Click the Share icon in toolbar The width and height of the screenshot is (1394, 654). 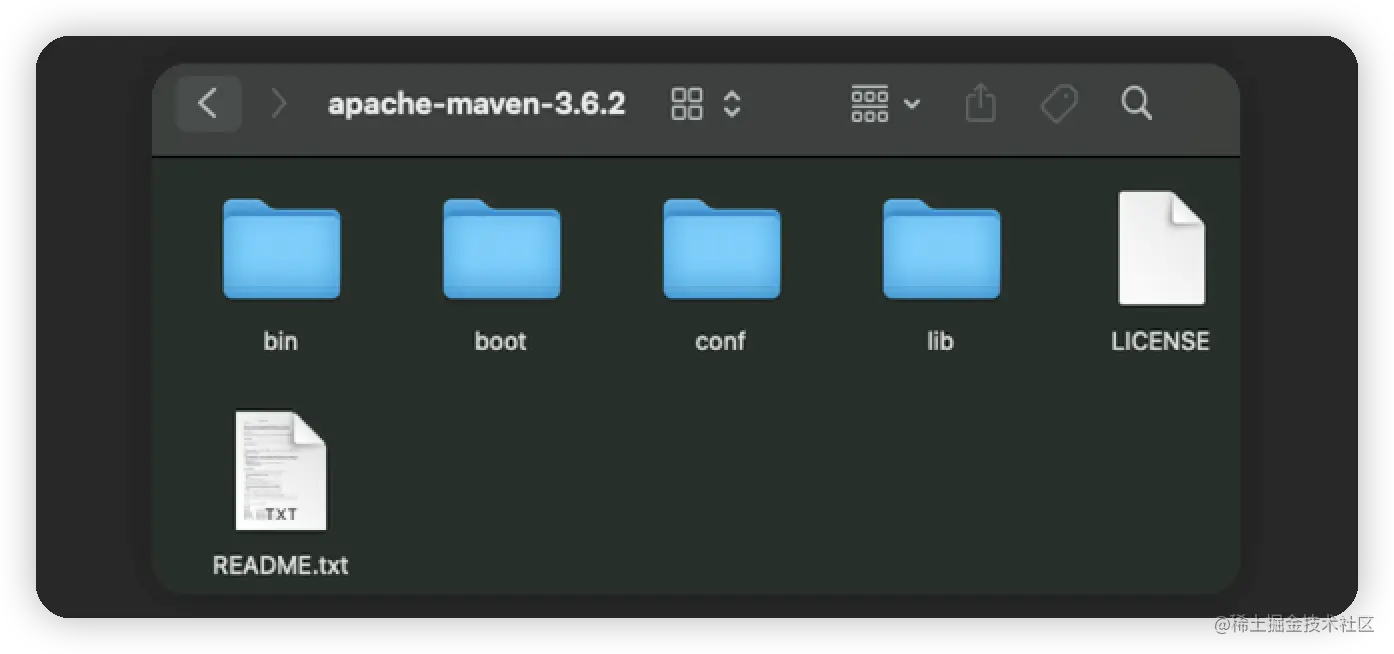point(980,102)
